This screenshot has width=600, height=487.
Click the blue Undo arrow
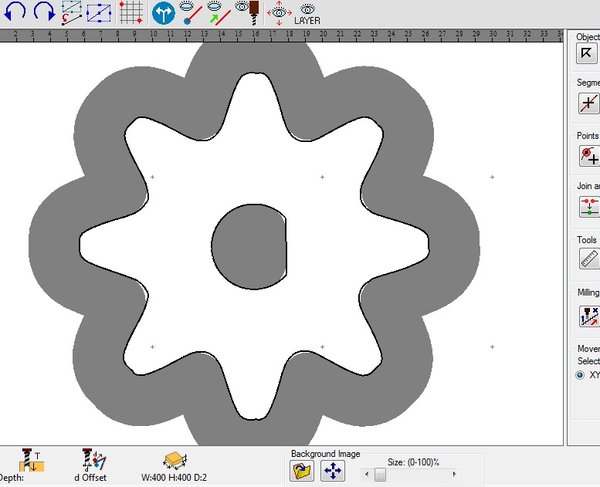pyautogui.click(x=15, y=12)
